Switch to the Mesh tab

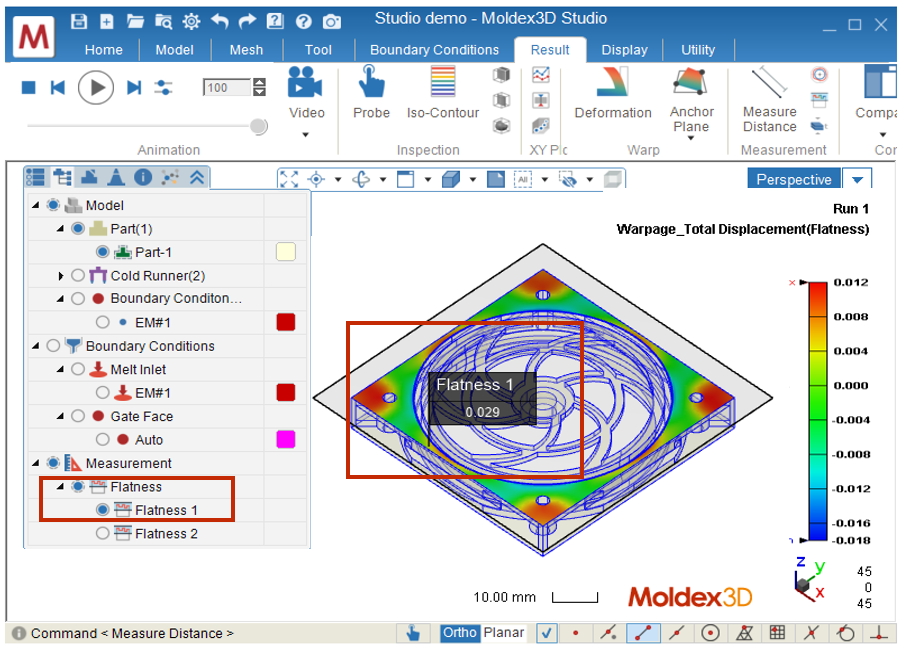(x=246, y=50)
